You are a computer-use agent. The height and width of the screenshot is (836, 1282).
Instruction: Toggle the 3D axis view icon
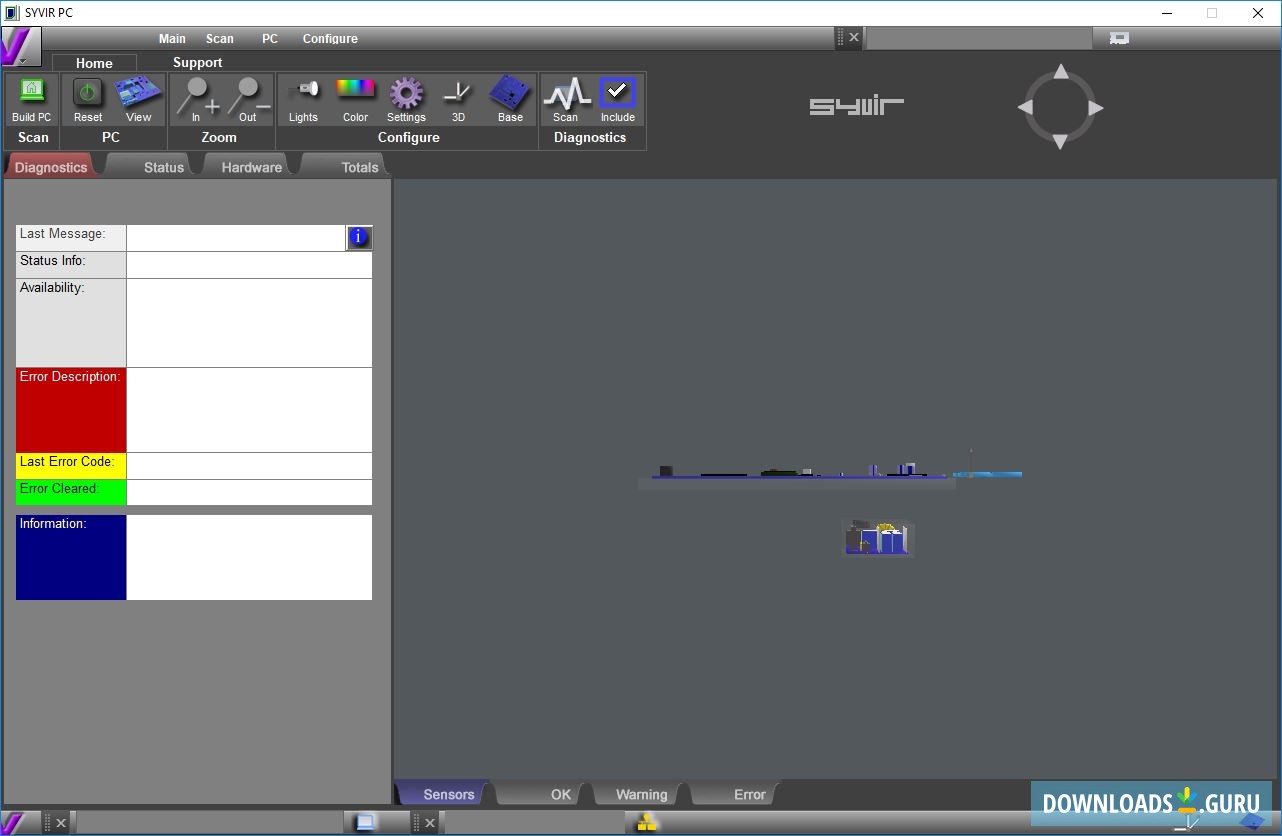(458, 99)
